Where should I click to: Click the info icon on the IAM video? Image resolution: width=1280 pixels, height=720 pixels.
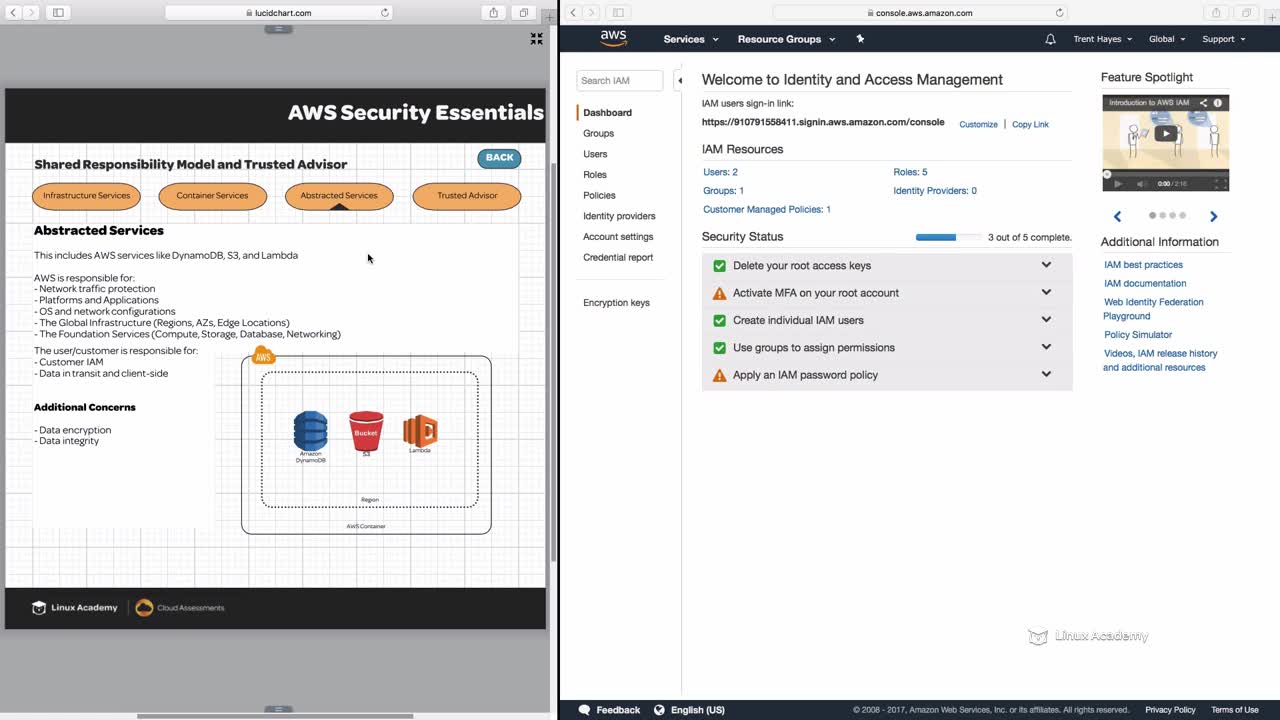click(x=1218, y=103)
